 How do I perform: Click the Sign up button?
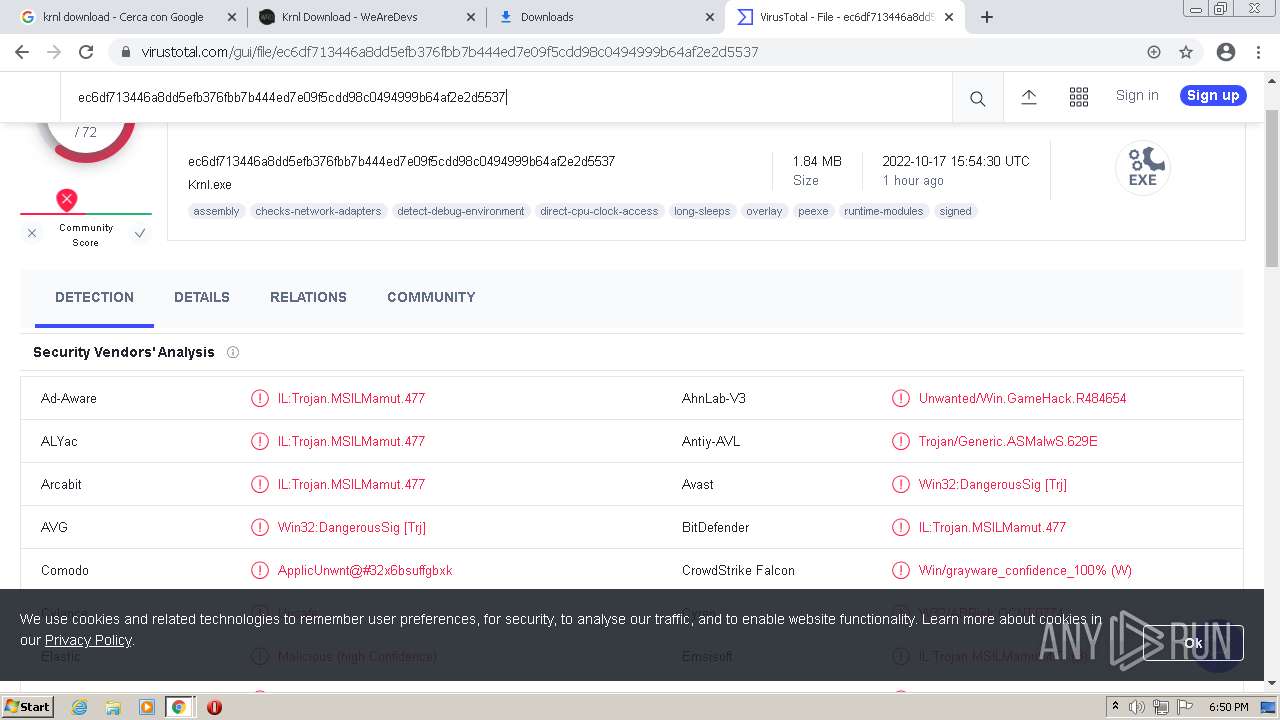[x=1213, y=95]
